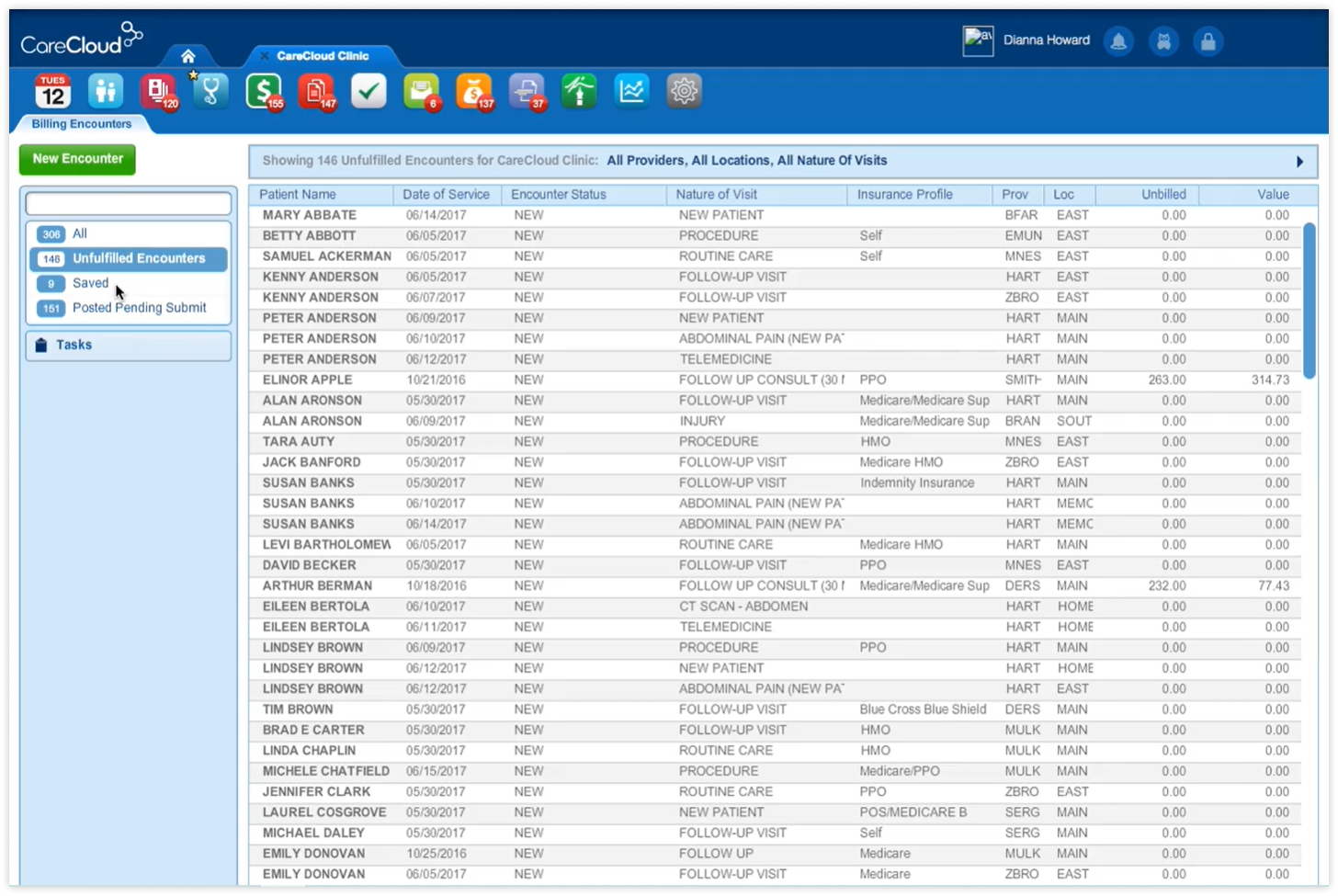The width and height of the screenshot is (1338, 896).
Task: Open the white checkmark icon
Action: coord(369,91)
